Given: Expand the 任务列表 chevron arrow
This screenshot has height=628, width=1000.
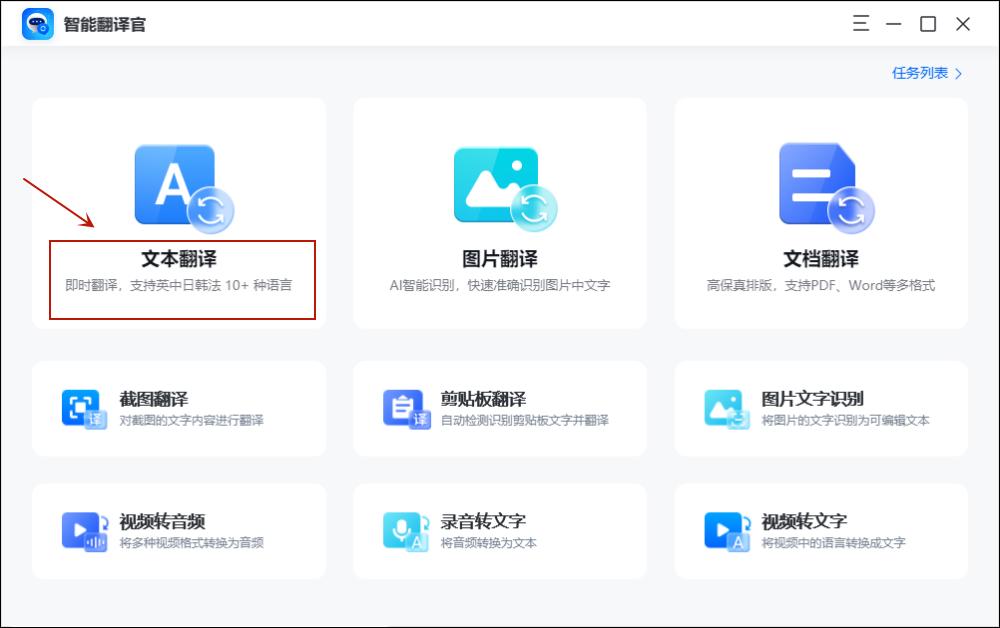Looking at the screenshot, I should click(958, 73).
